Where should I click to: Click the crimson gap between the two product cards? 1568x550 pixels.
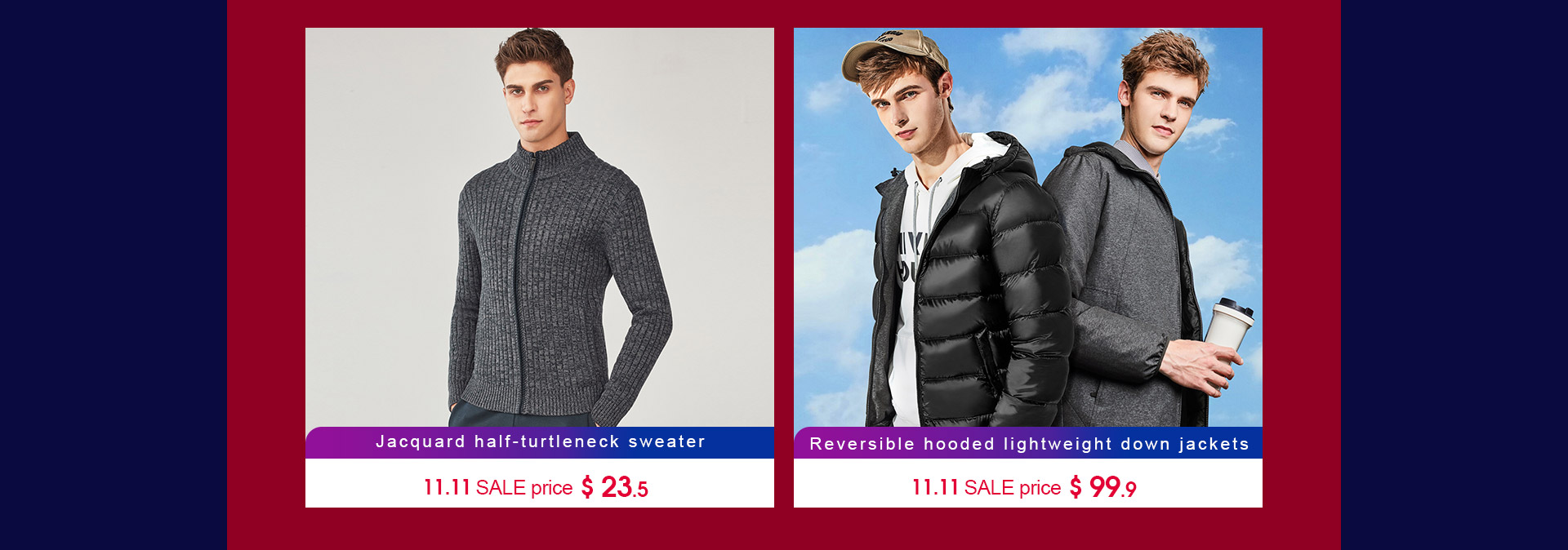pos(784,268)
